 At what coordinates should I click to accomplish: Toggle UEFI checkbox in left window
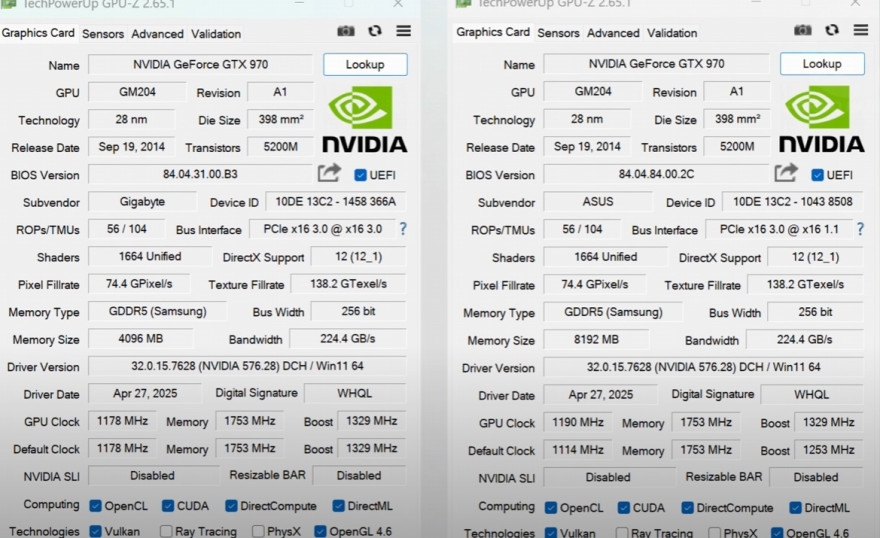point(360,175)
